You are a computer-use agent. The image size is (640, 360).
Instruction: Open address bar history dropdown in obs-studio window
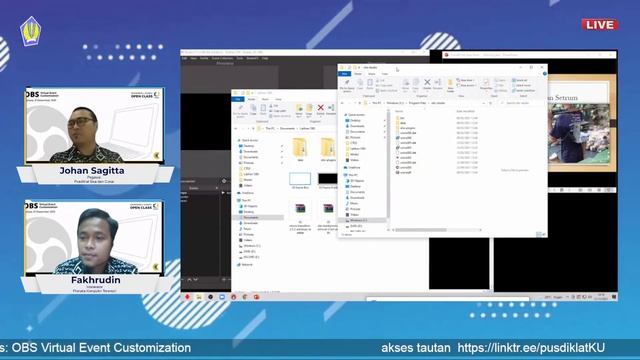click(x=484, y=103)
